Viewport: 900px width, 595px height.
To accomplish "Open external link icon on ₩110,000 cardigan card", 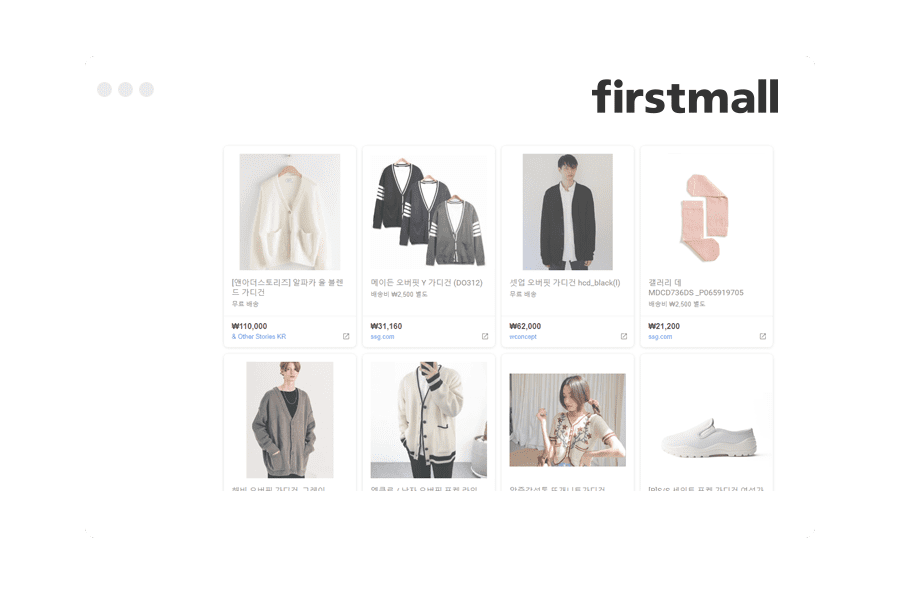I will pyautogui.click(x=346, y=336).
